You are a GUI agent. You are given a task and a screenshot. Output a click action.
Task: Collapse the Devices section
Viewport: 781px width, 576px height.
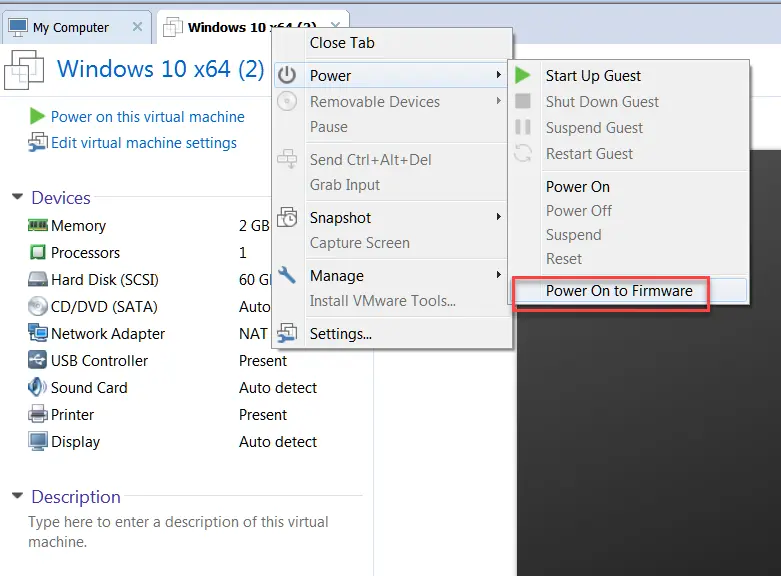[x=17, y=197]
